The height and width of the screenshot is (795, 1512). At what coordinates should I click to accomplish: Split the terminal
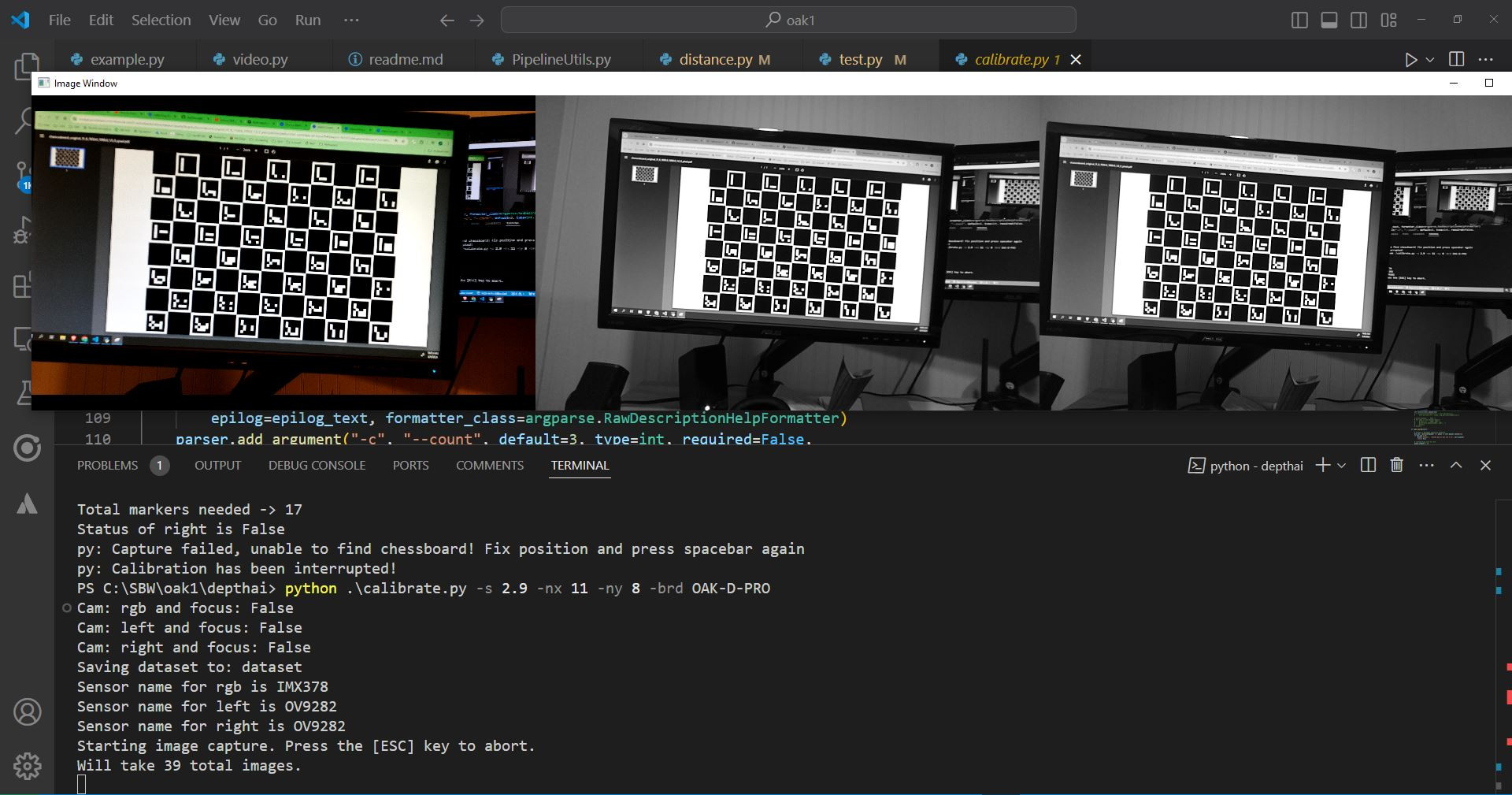[x=1368, y=466]
